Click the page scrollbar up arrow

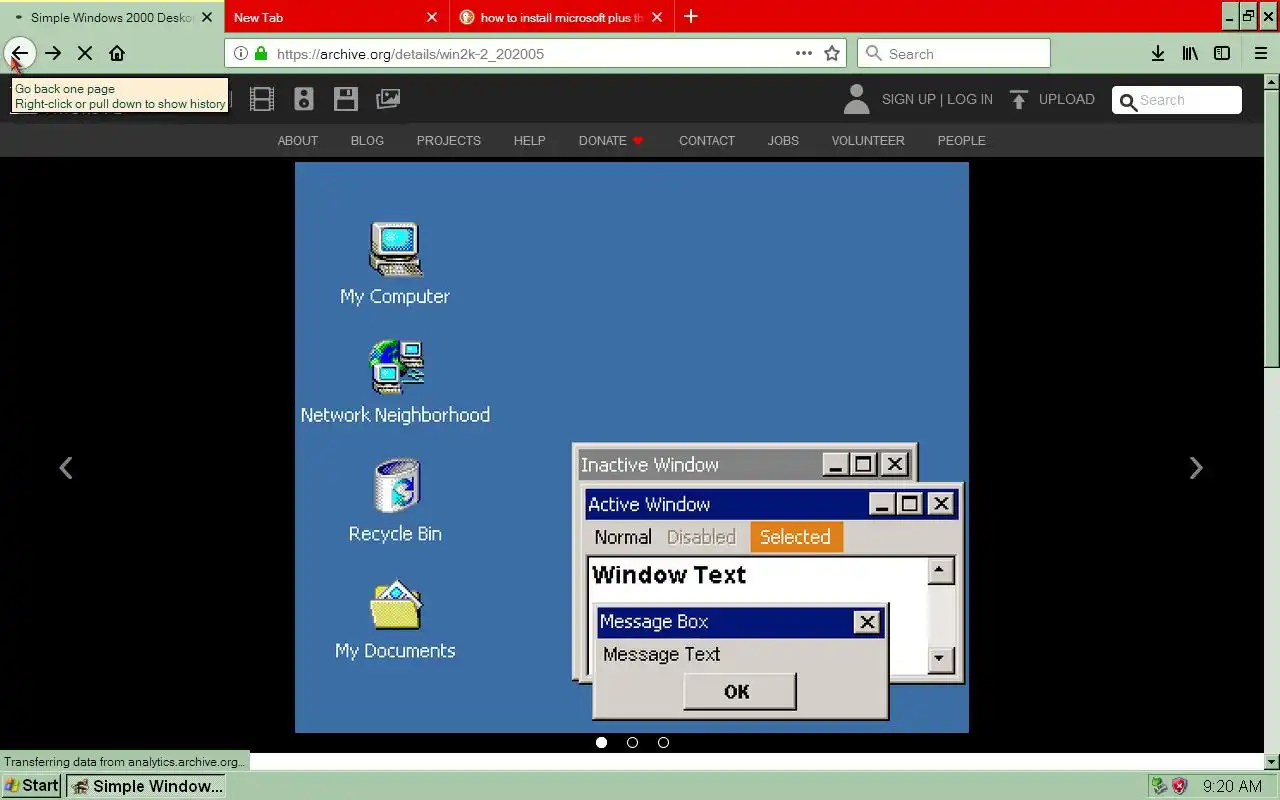[x=1272, y=83]
